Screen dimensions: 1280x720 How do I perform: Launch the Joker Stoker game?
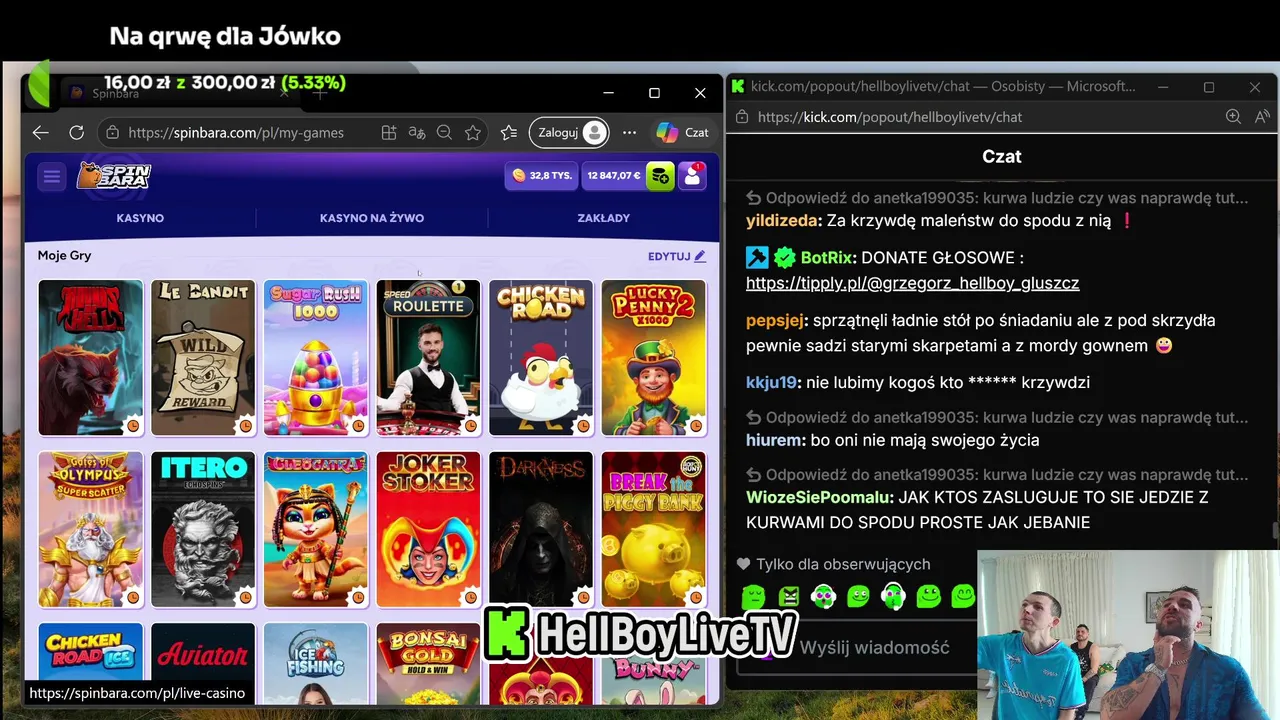pyautogui.click(x=428, y=530)
